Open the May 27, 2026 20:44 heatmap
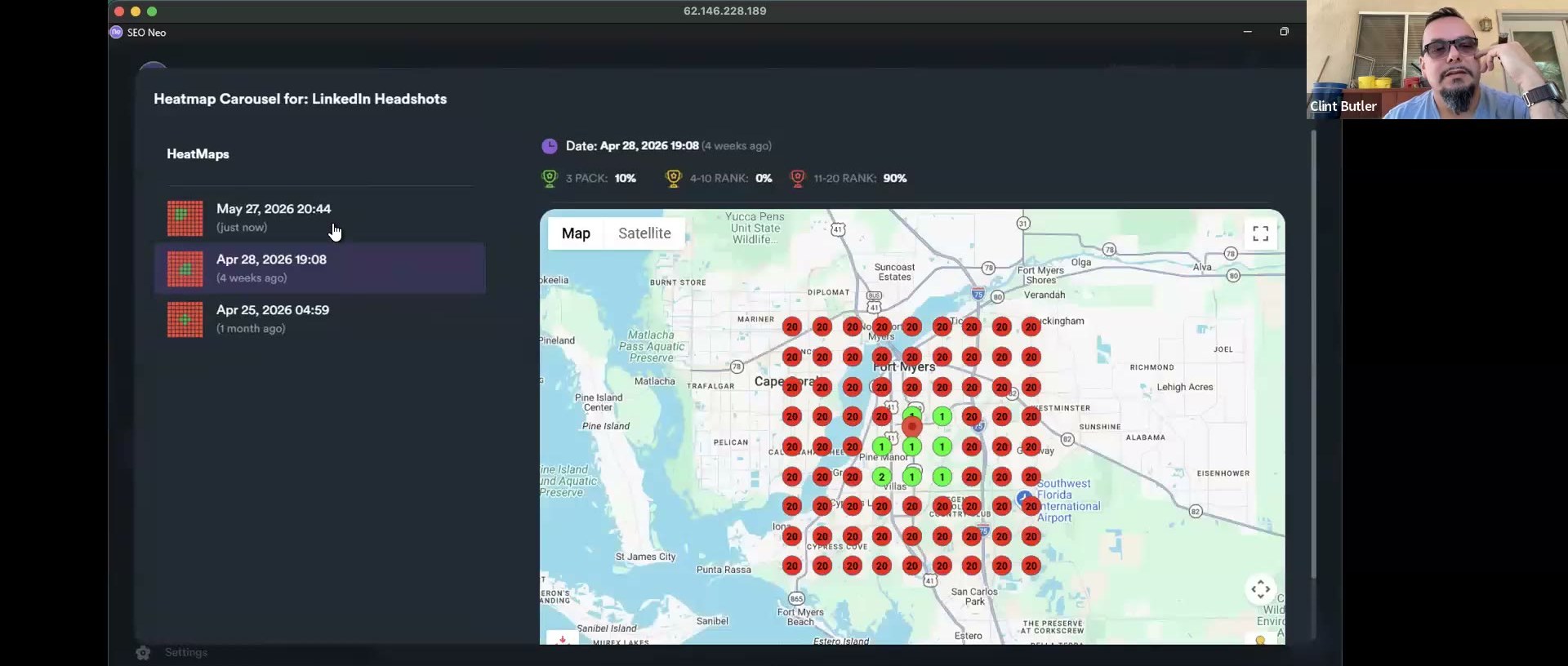1568x666 pixels. pyautogui.click(x=319, y=218)
